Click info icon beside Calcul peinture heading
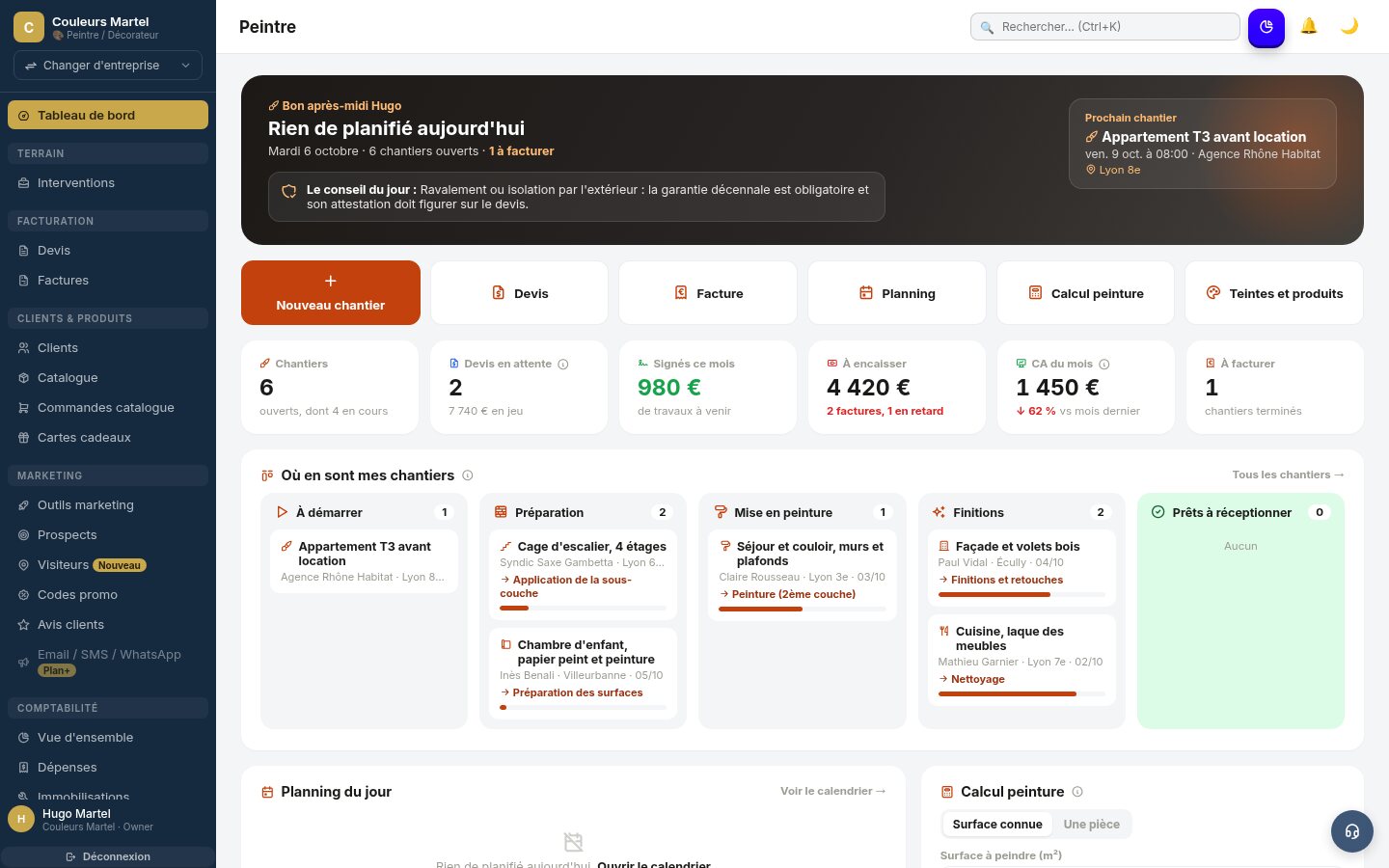This screenshot has width=1389, height=868. (1077, 792)
